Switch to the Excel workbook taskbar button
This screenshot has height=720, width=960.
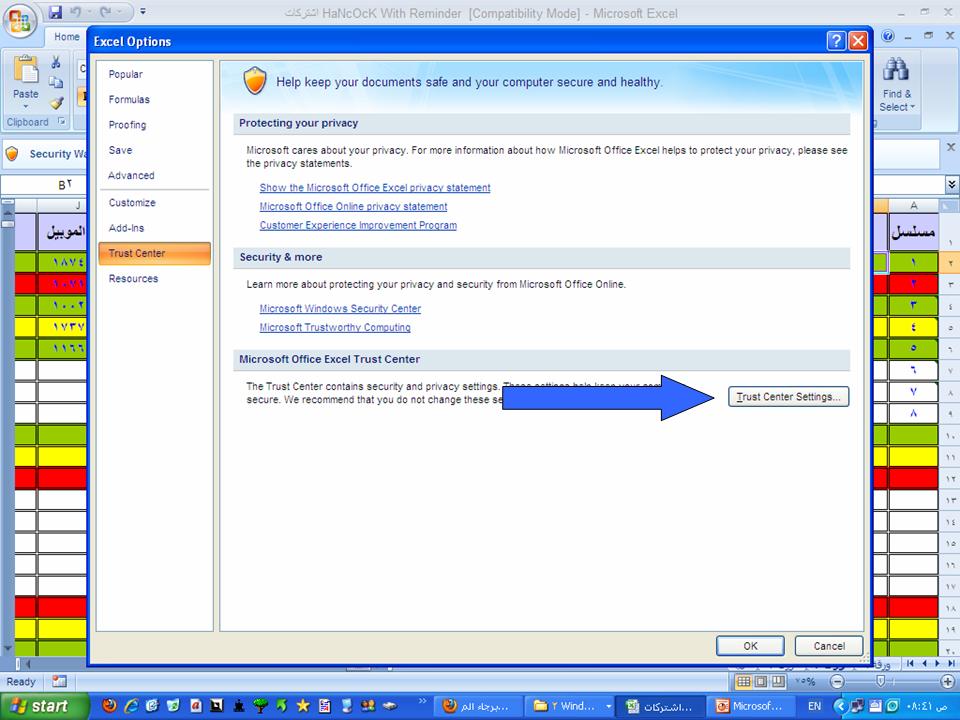pyautogui.click(x=661, y=707)
